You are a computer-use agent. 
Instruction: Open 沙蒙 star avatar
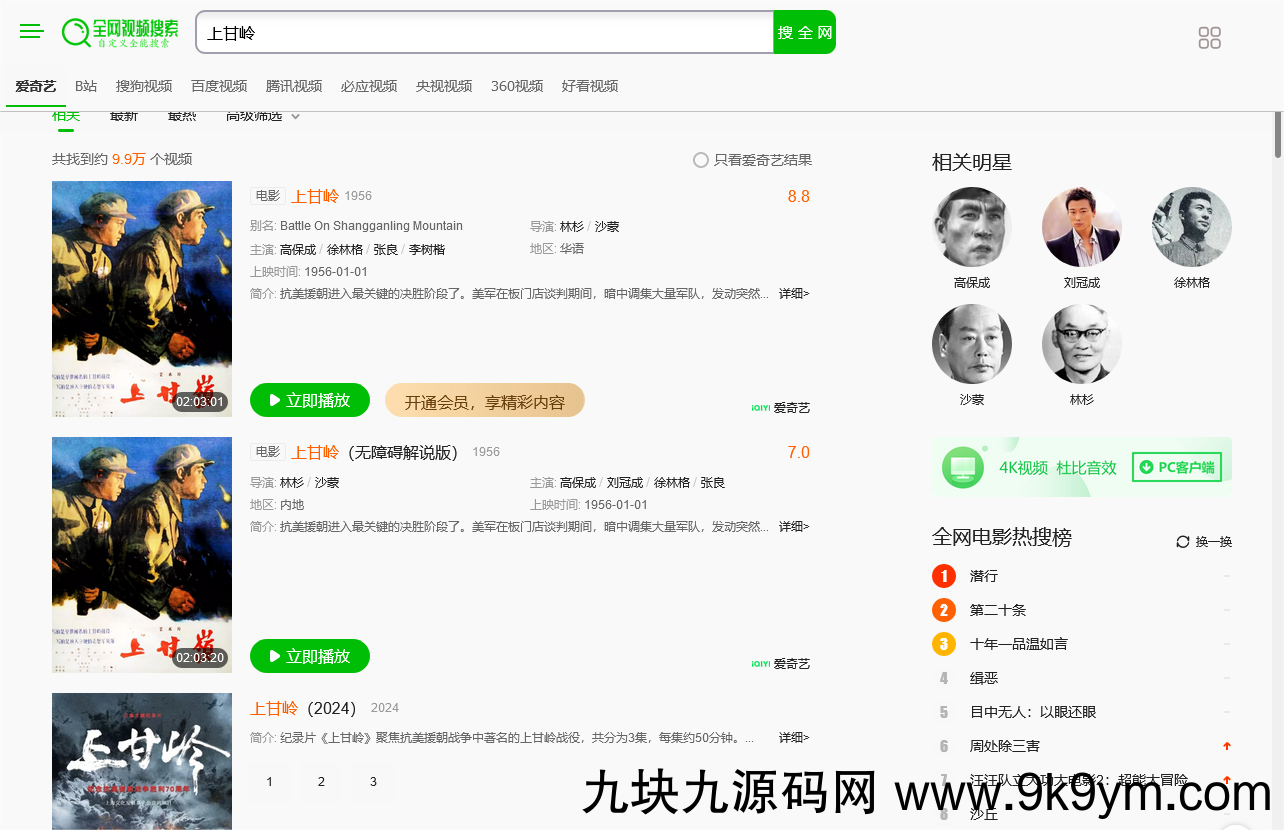coord(972,344)
